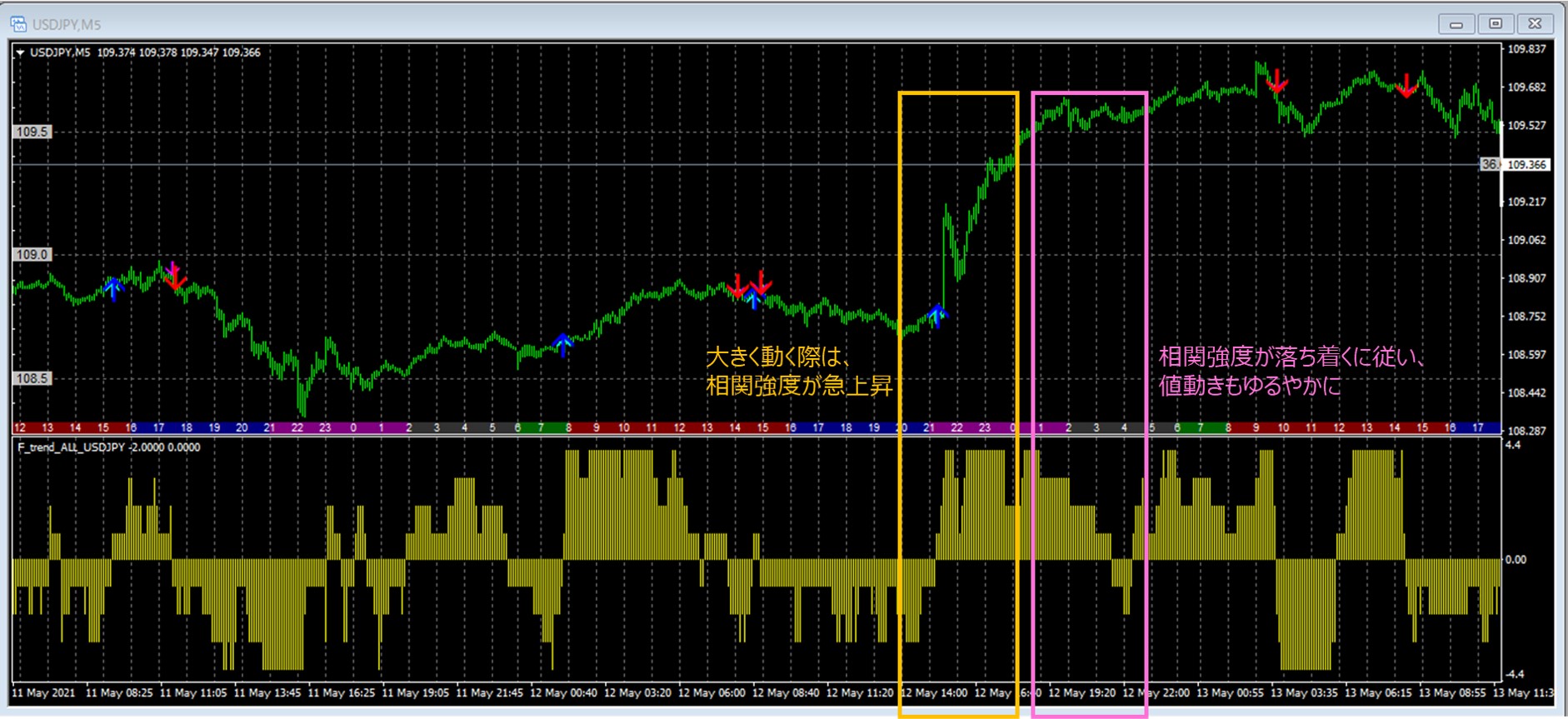
Task: Click the chart window icon beside the USDJPY,M5 title
Action: pyautogui.click(x=18, y=23)
